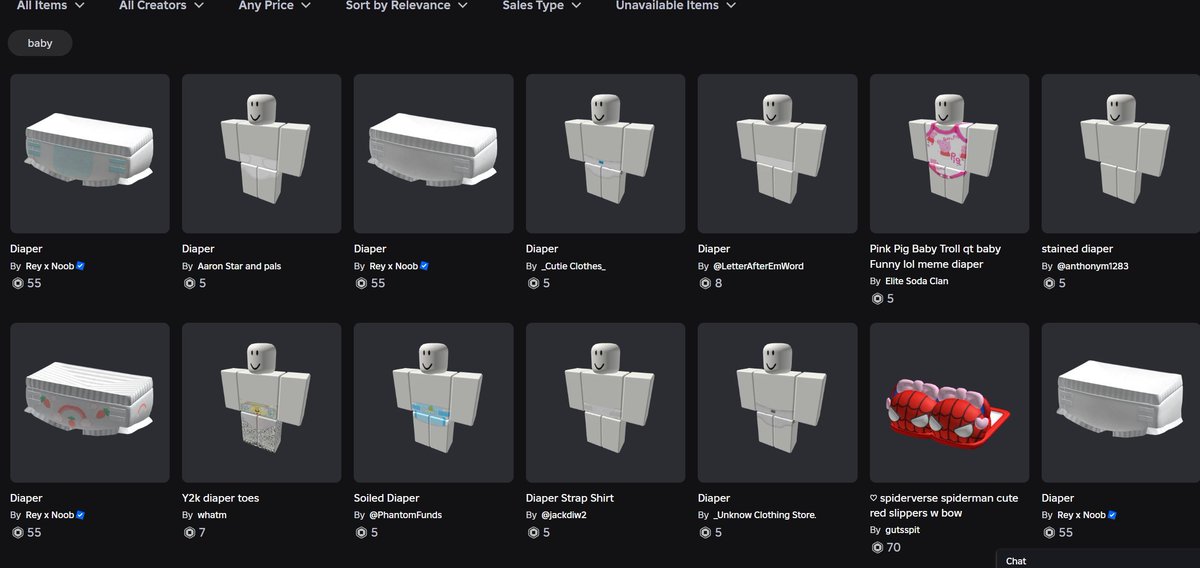Open the Pink Pig Baby Troll thumbnail
The height and width of the screenshot is (568, 1200).
[950, 153]
